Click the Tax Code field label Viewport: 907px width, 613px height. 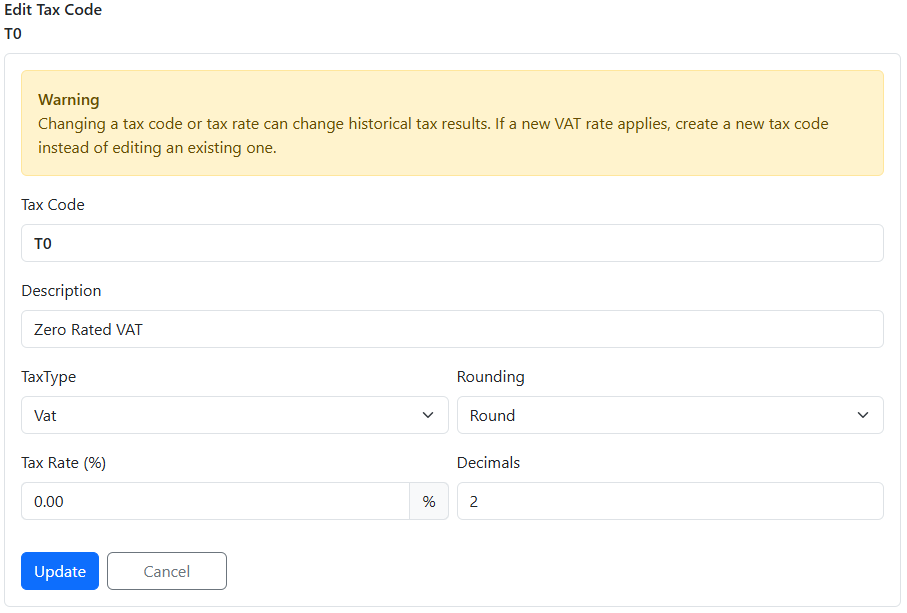pyautogui.click(x=52, y=205)
